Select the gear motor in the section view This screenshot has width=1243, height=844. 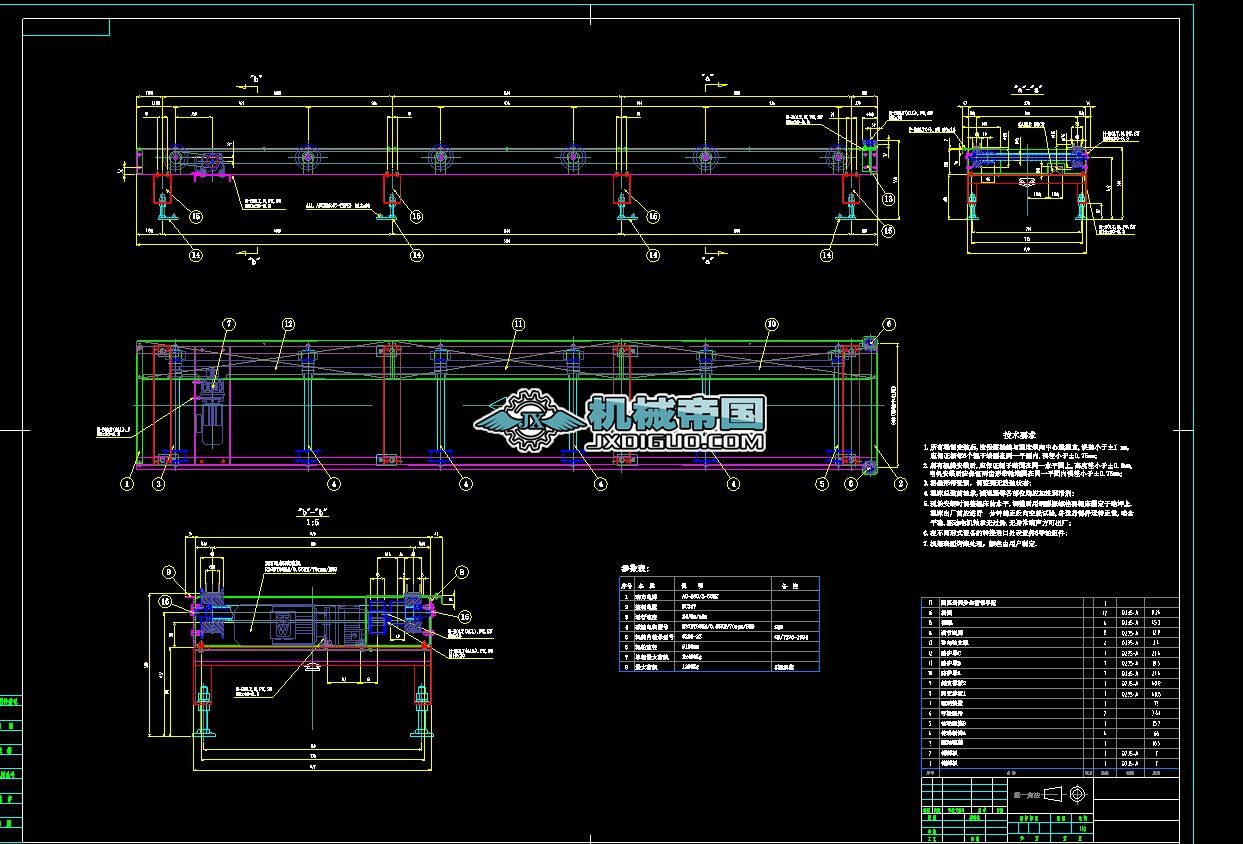tap(300, 624)
